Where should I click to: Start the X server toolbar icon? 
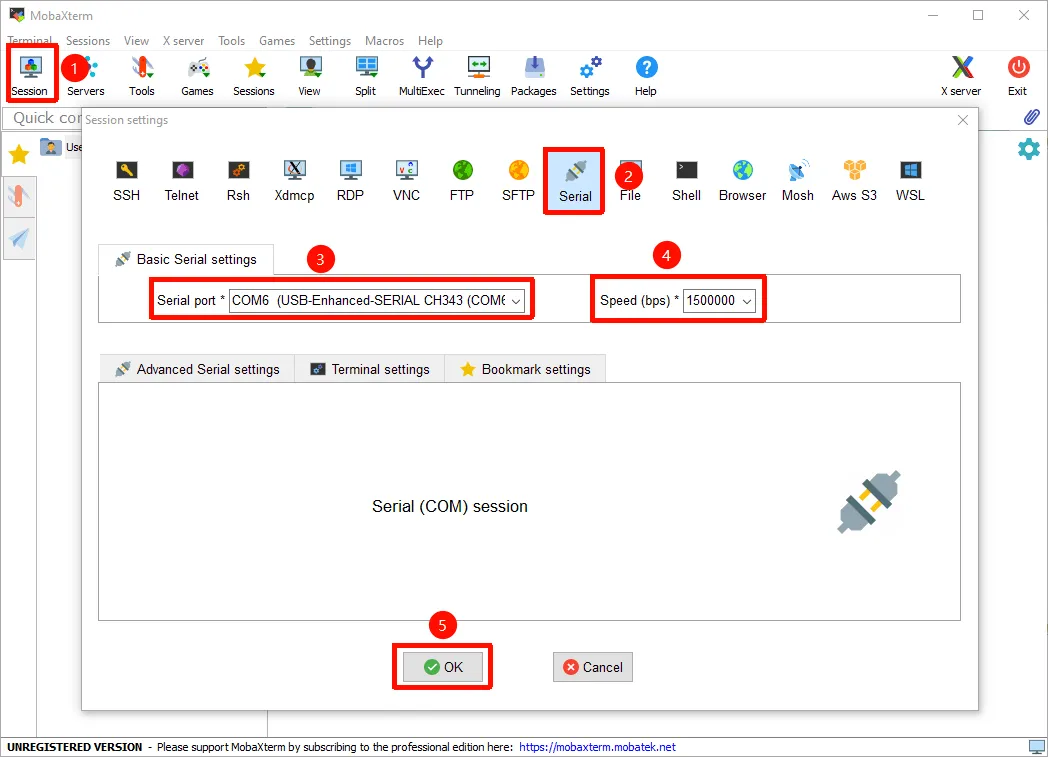pyautogui.click(x=962, y=75)
